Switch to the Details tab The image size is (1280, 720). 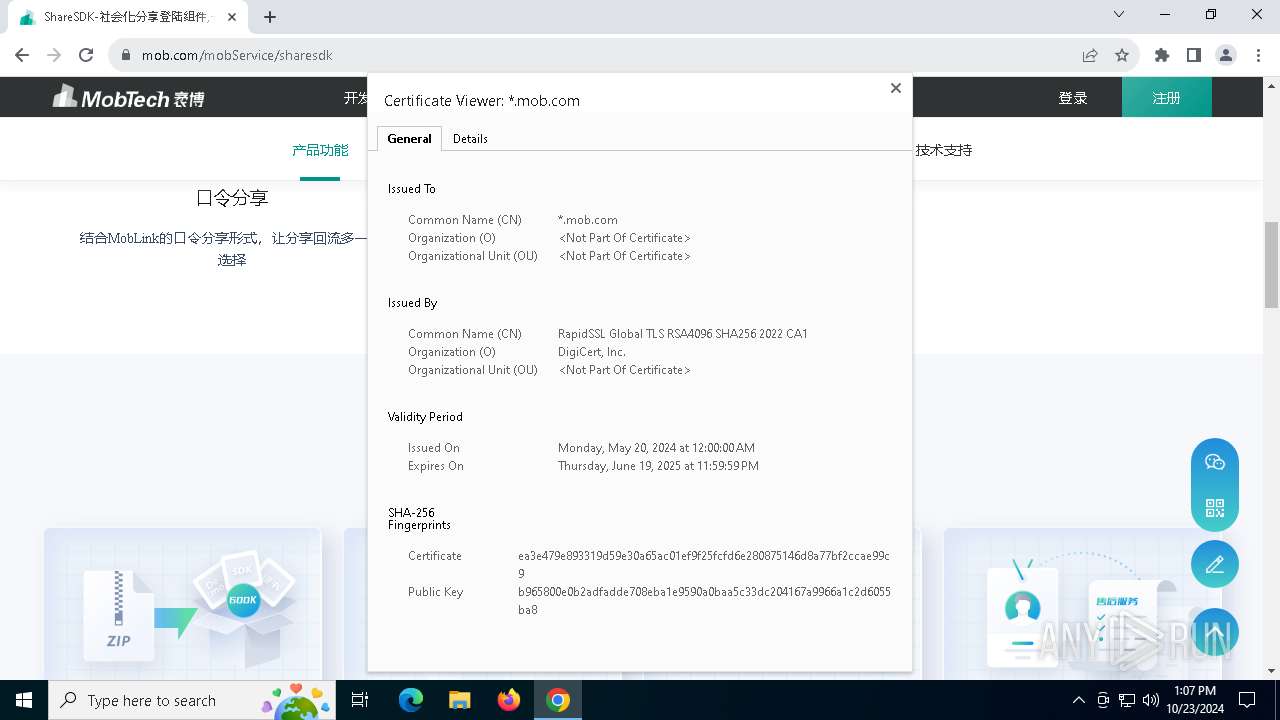[x=470, y=139]
